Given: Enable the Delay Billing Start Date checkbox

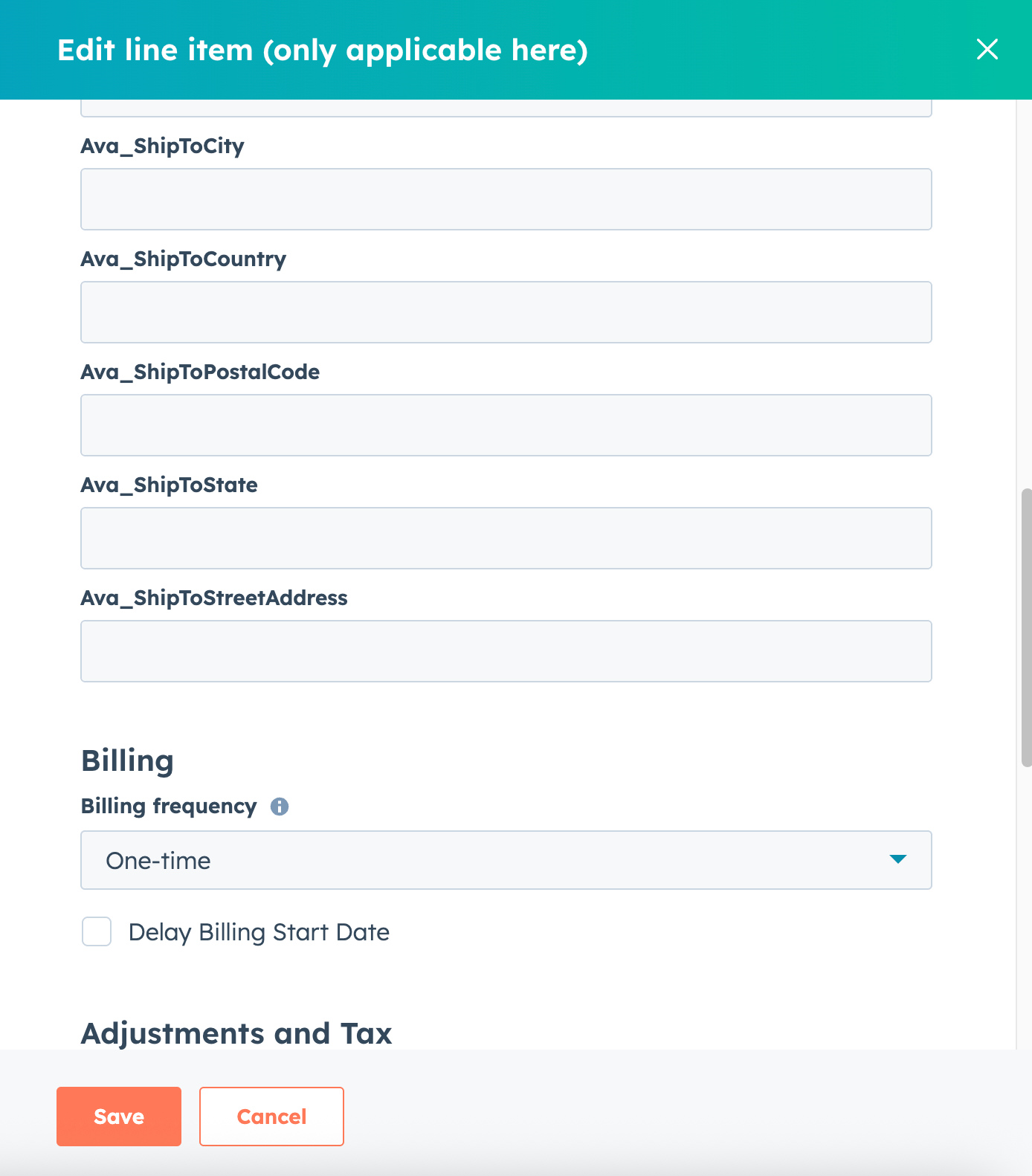Looking at the screenshot, I should tap(97, 931).
